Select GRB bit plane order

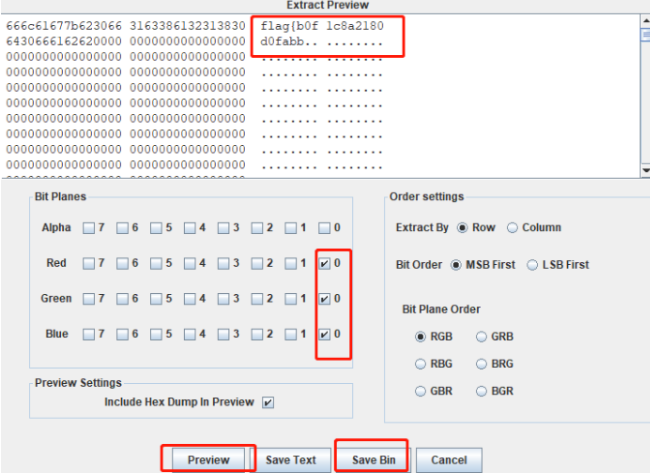click(x=482, y=337)
